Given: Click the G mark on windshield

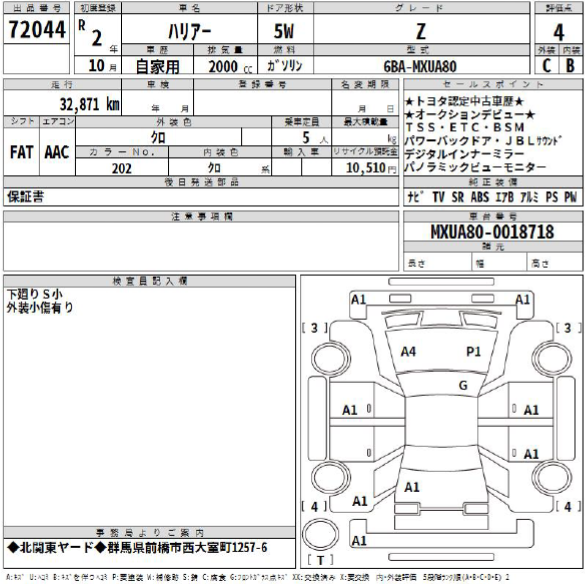Looking at the screenshot, I should [463, 385].
